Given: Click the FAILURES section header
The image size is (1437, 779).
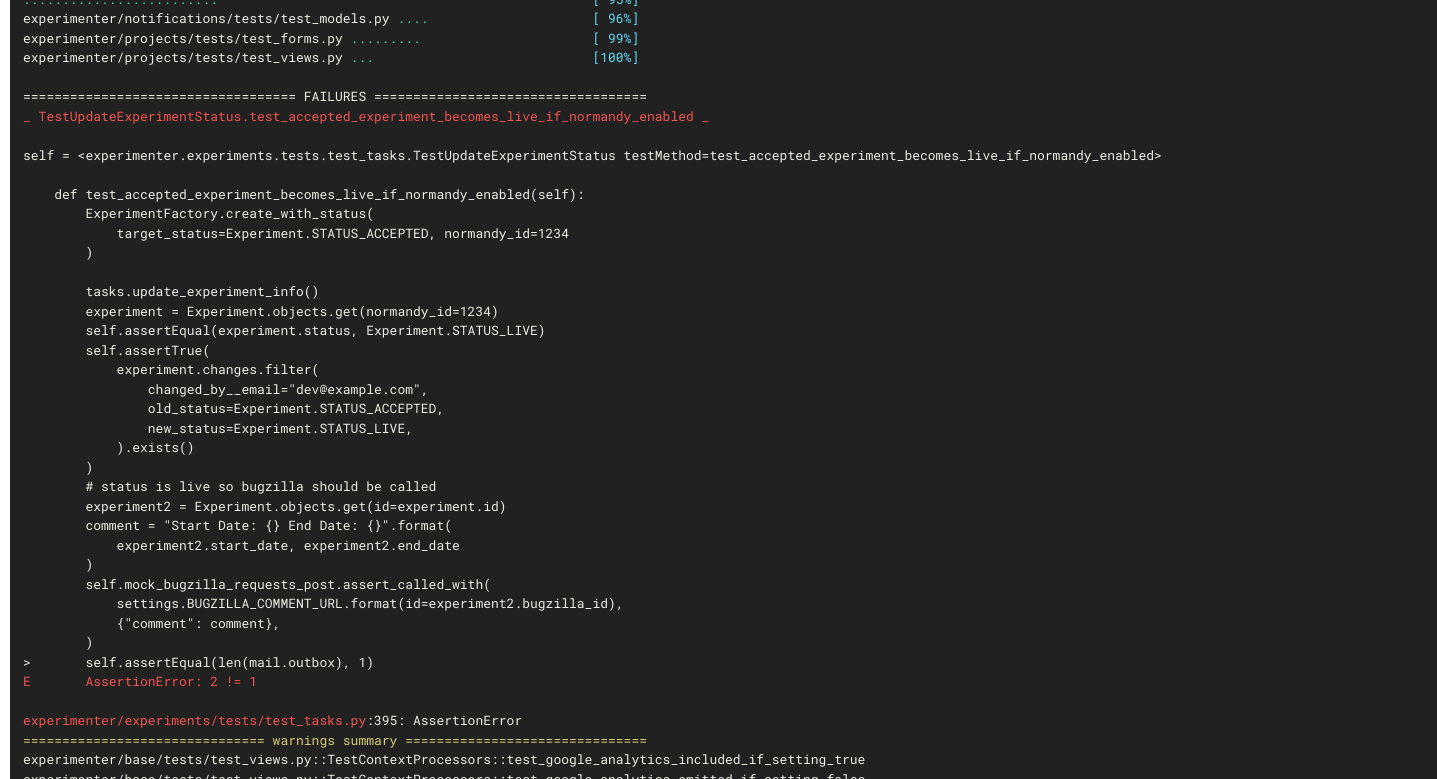Looking at the screenshot, I should (335, 97).
